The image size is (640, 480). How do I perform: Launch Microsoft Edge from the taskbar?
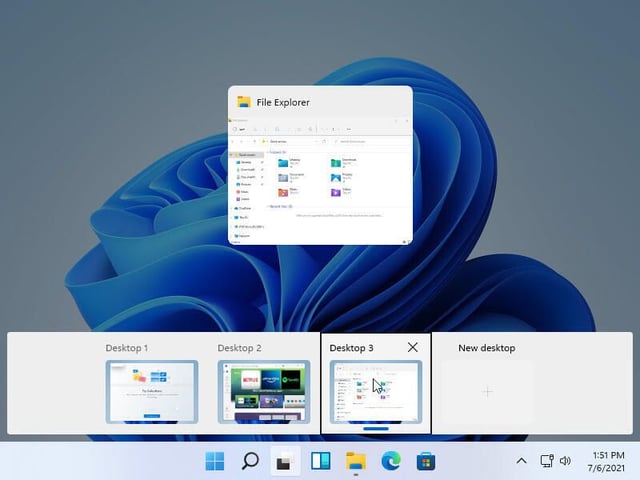pos(391,461)
